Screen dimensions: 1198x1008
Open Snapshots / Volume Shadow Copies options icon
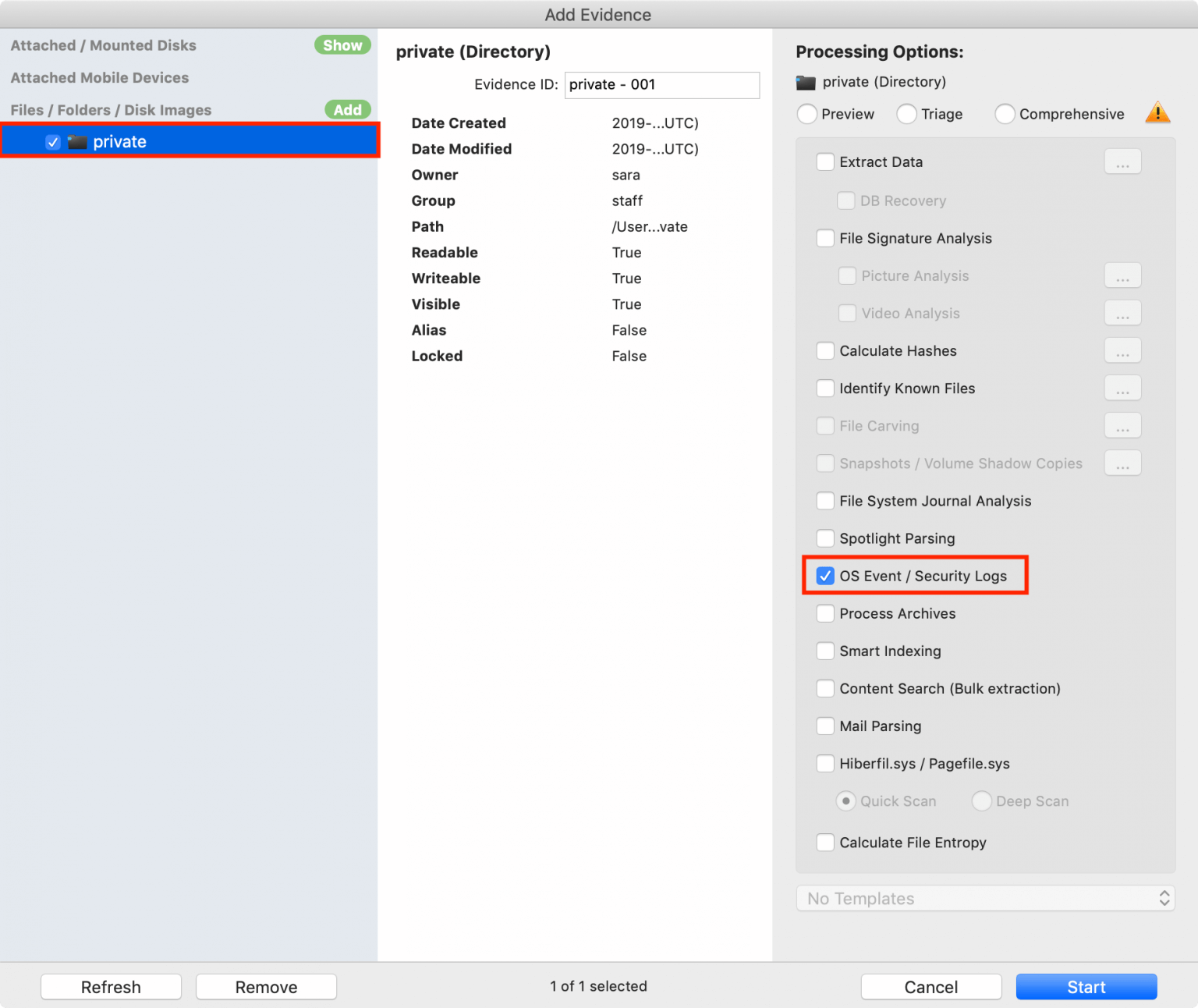coord(1122,463)
